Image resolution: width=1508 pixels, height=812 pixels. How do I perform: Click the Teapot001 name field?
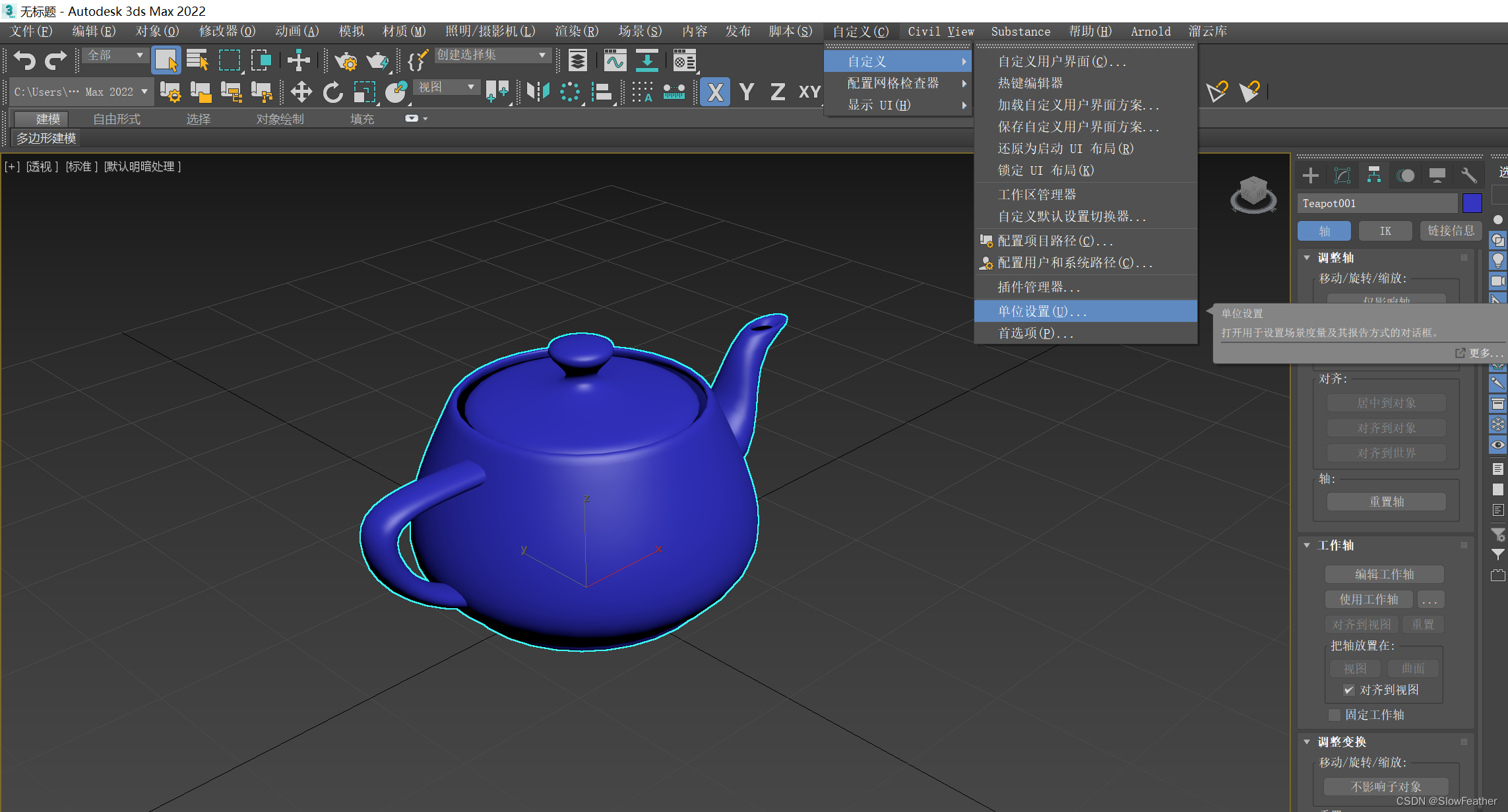click(1377, 203)
